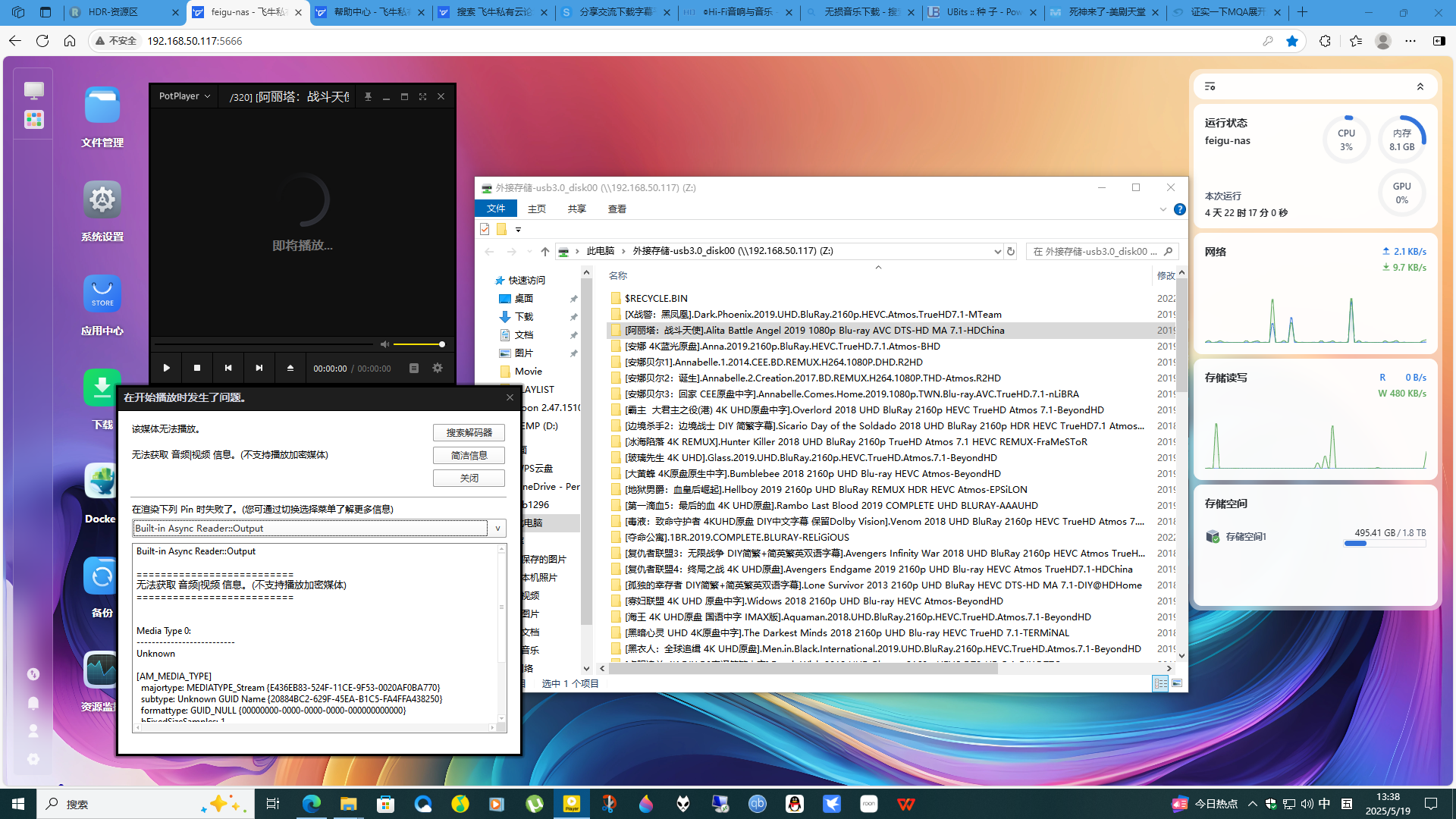Click 存储空间1 in storage widget
This screenshot has width=1456, height=819.
point(1246,537)
